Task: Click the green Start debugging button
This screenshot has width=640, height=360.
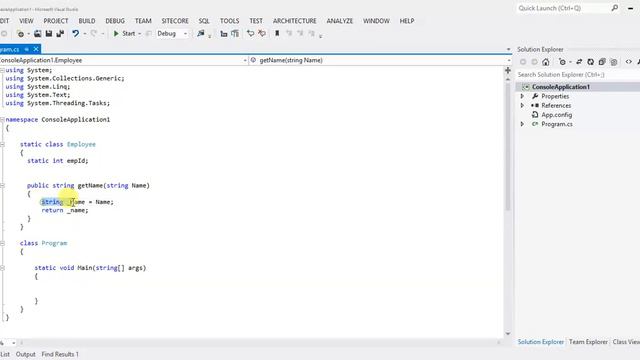Action: pos(124,33)
